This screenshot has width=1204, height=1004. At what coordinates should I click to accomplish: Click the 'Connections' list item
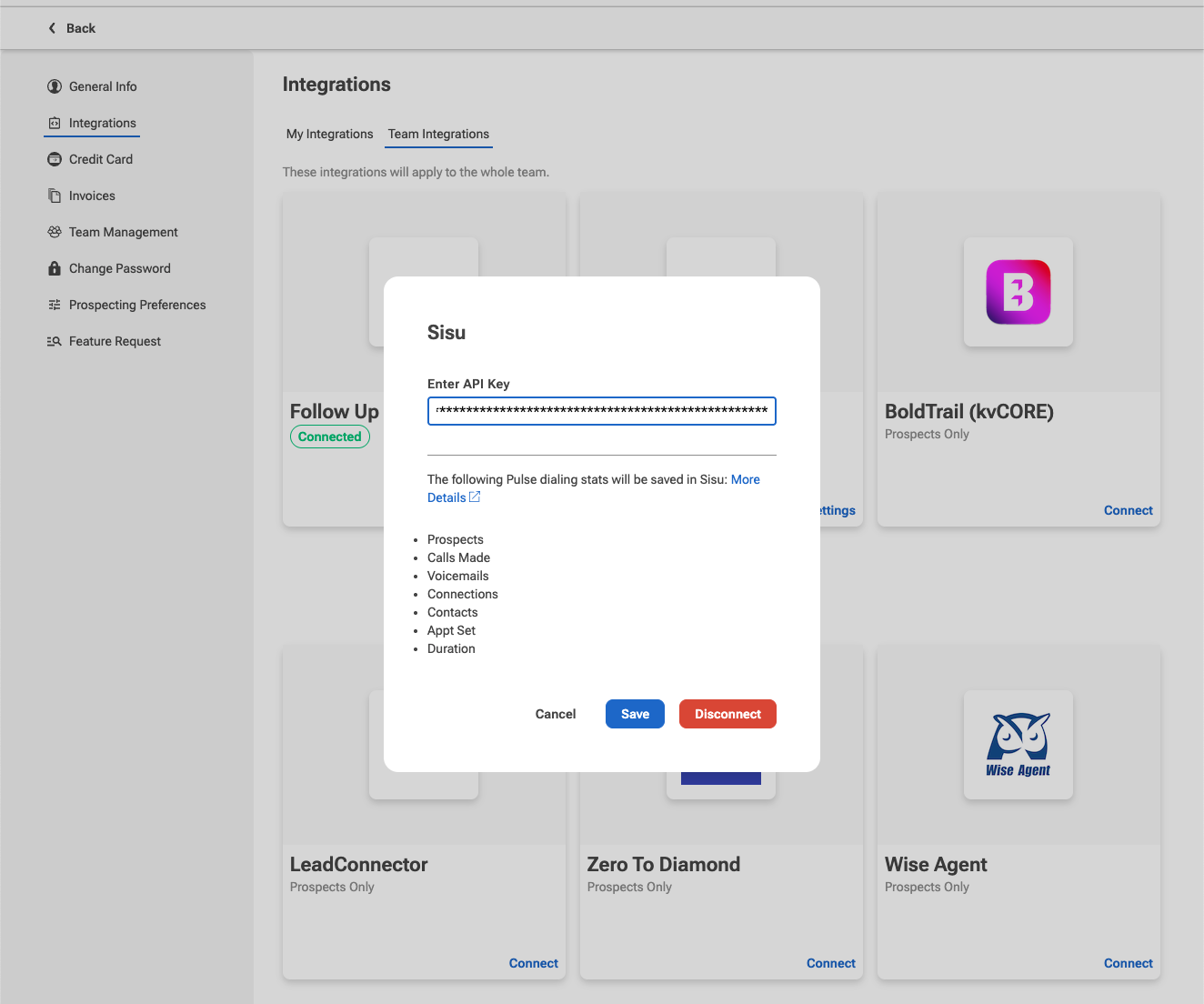pyautogui.click(x=463, y=594)
